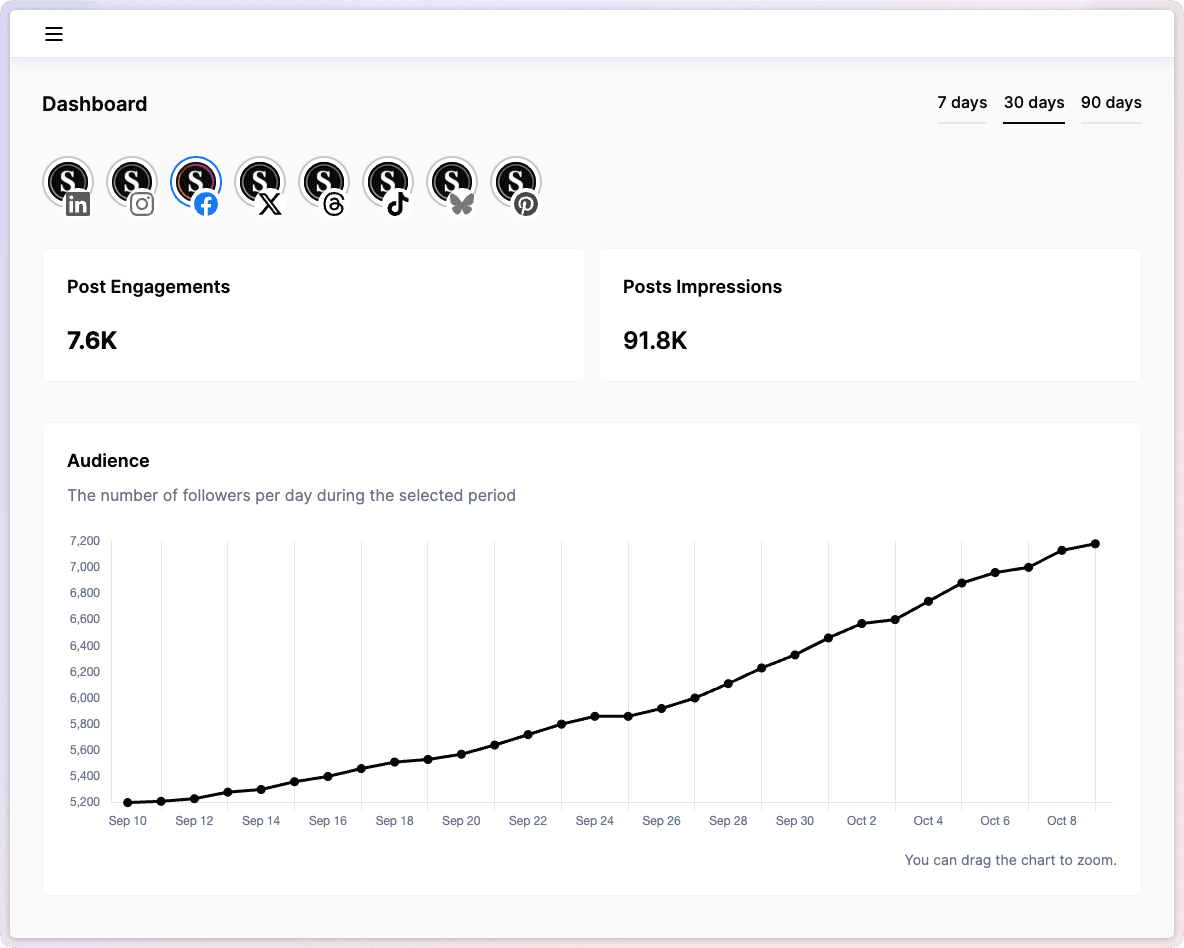Click the Sep 10 data point
Screen dimensions: 1184x948
tap(128, 802)
